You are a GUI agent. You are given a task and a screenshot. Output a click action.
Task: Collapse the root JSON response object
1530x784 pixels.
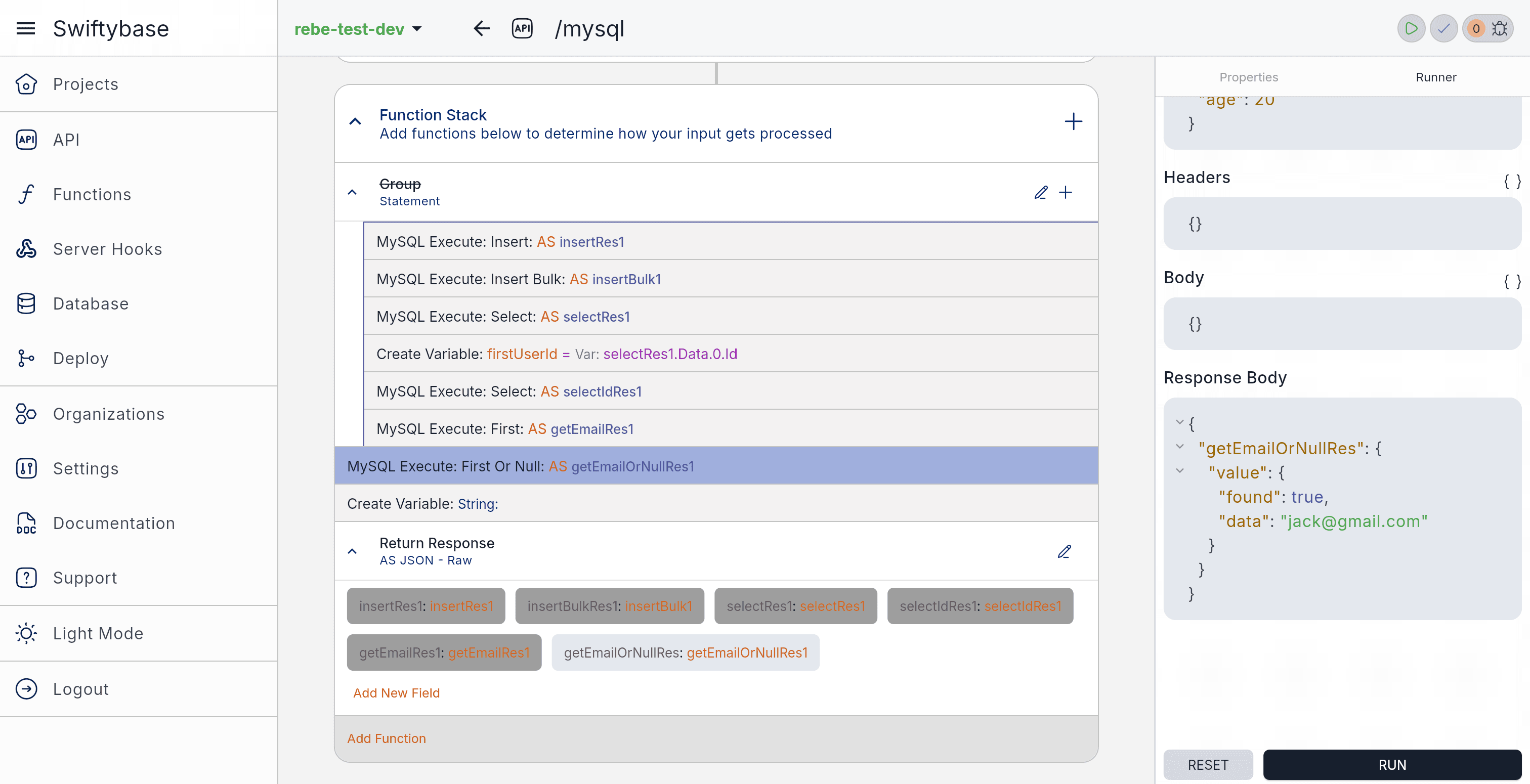tap(1179, 422)
